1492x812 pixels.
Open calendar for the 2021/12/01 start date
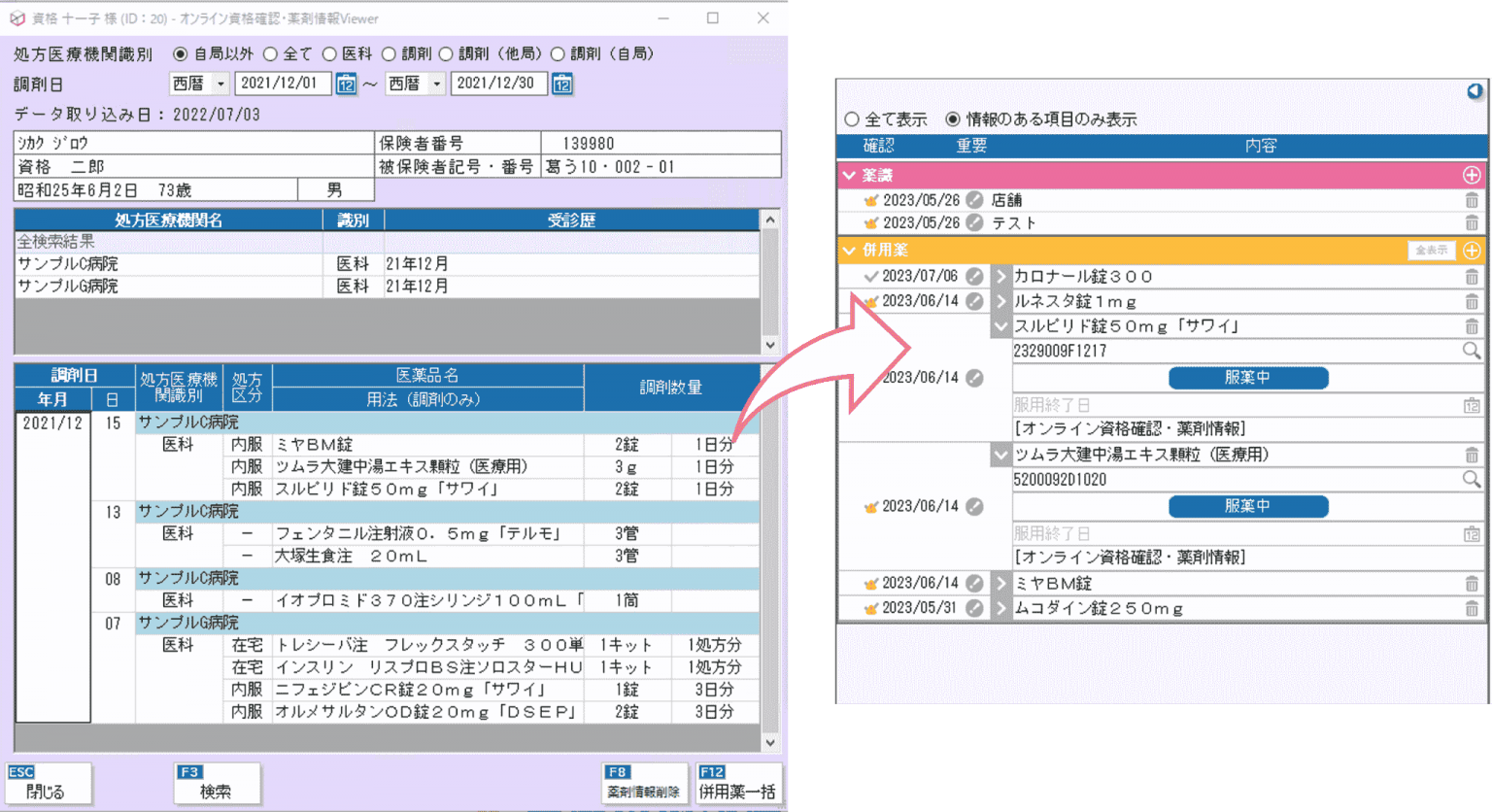point(346,84)
